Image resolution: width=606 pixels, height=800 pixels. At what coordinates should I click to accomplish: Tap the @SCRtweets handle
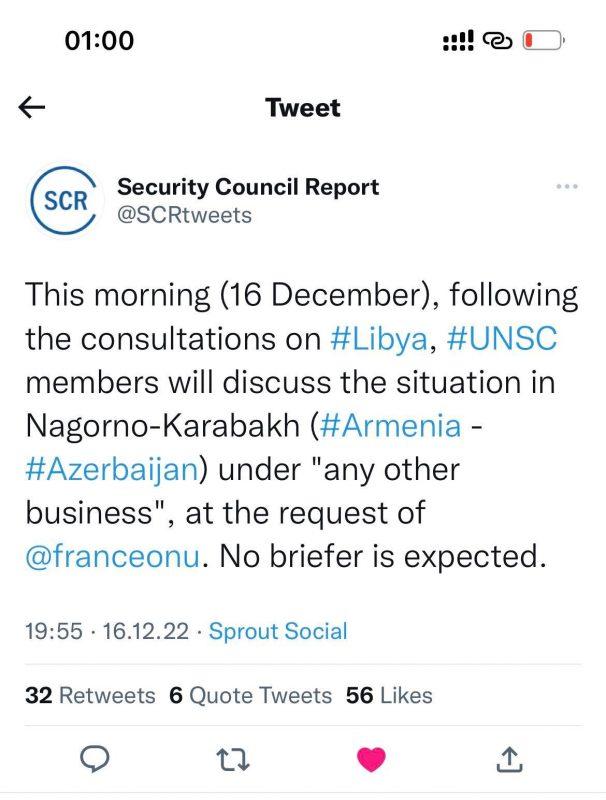(185, 214)
